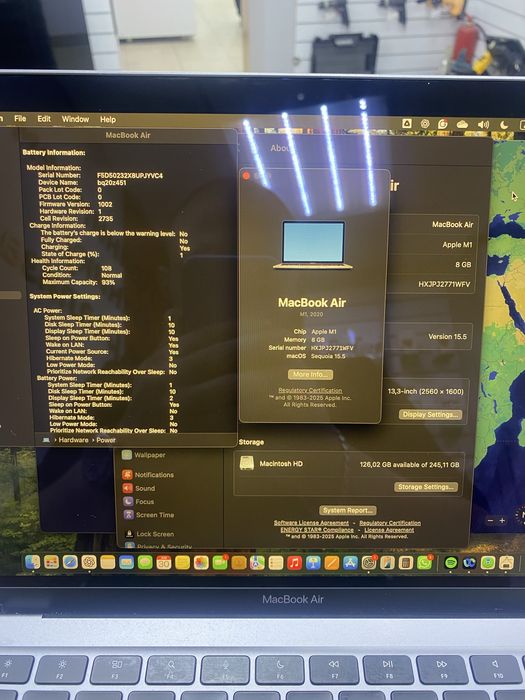Open the Edit menu
525x700 pixels.
44,119
